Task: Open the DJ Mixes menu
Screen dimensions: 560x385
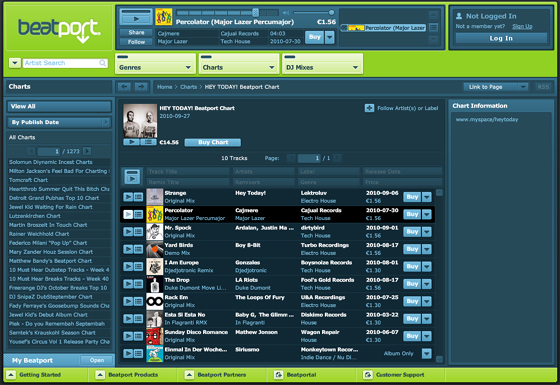Action: [x=322, y=64]
